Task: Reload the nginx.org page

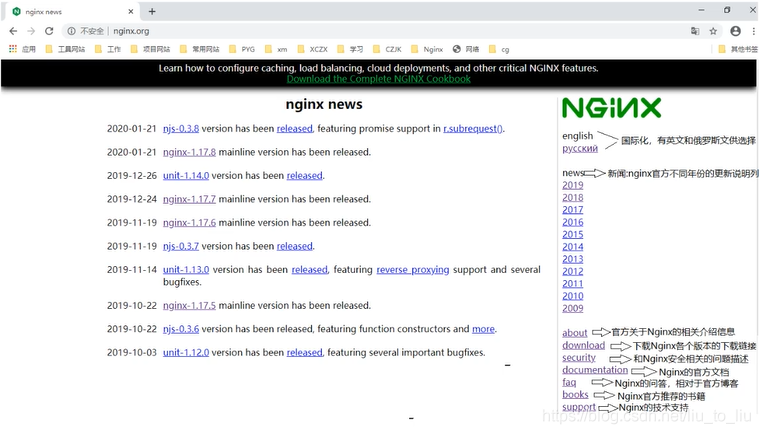Action: click(x=49, y=31)
